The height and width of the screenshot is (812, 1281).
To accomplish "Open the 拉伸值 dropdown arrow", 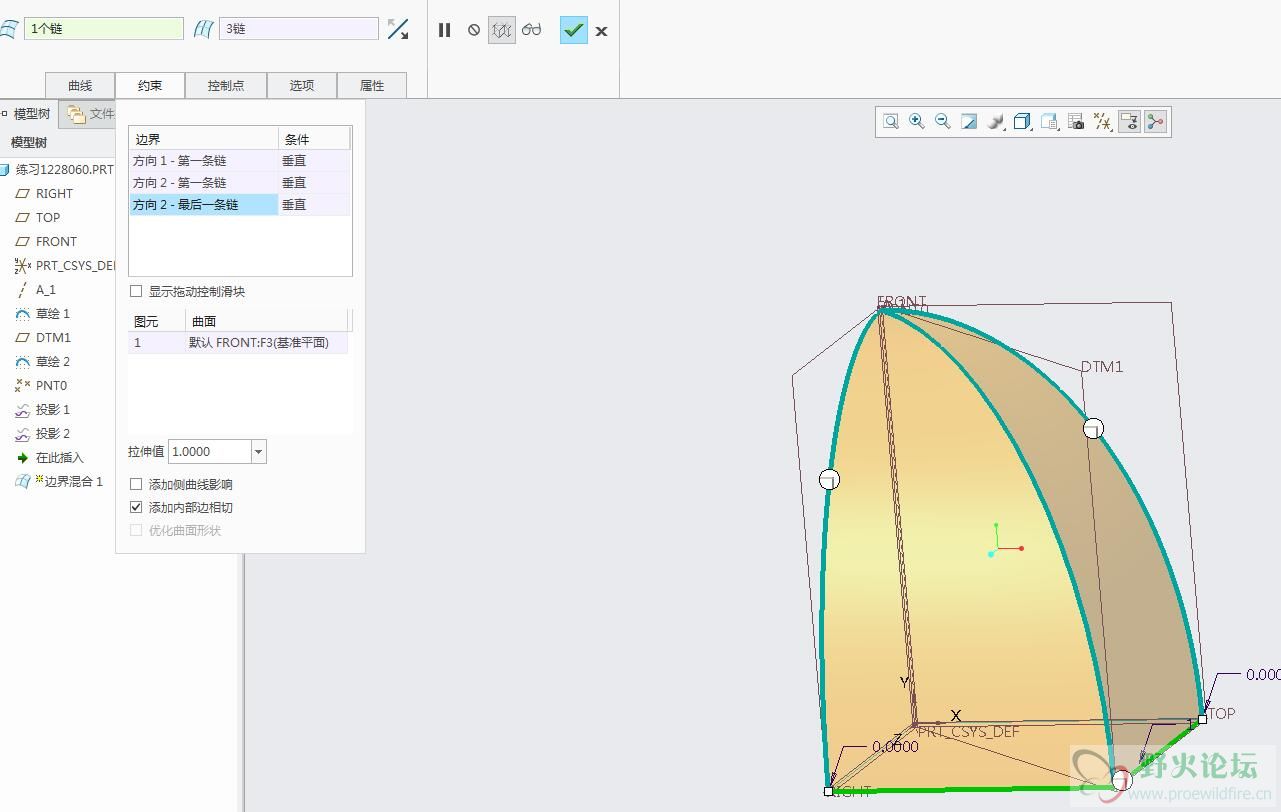I will coord(259,452).
